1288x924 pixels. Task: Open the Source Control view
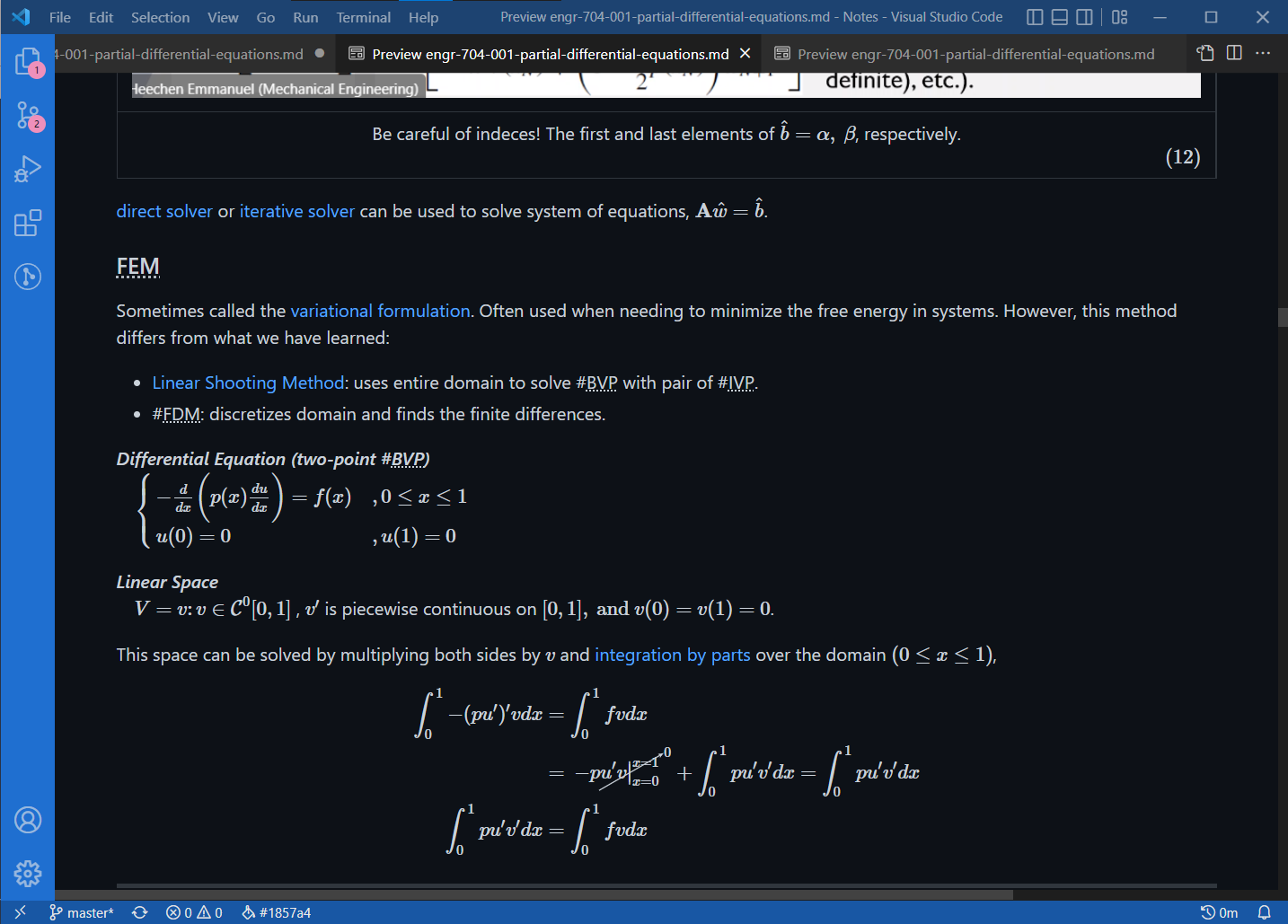(27, 115)
